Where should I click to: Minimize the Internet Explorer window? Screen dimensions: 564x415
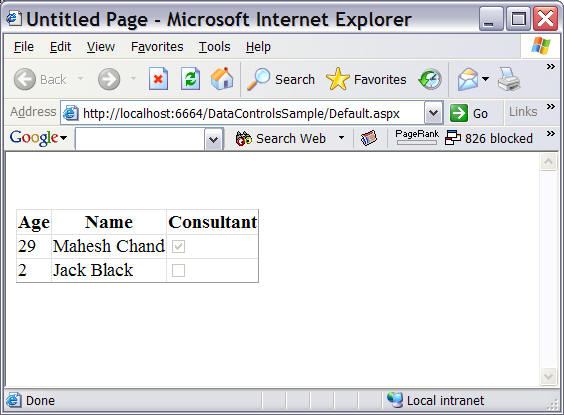491,18
